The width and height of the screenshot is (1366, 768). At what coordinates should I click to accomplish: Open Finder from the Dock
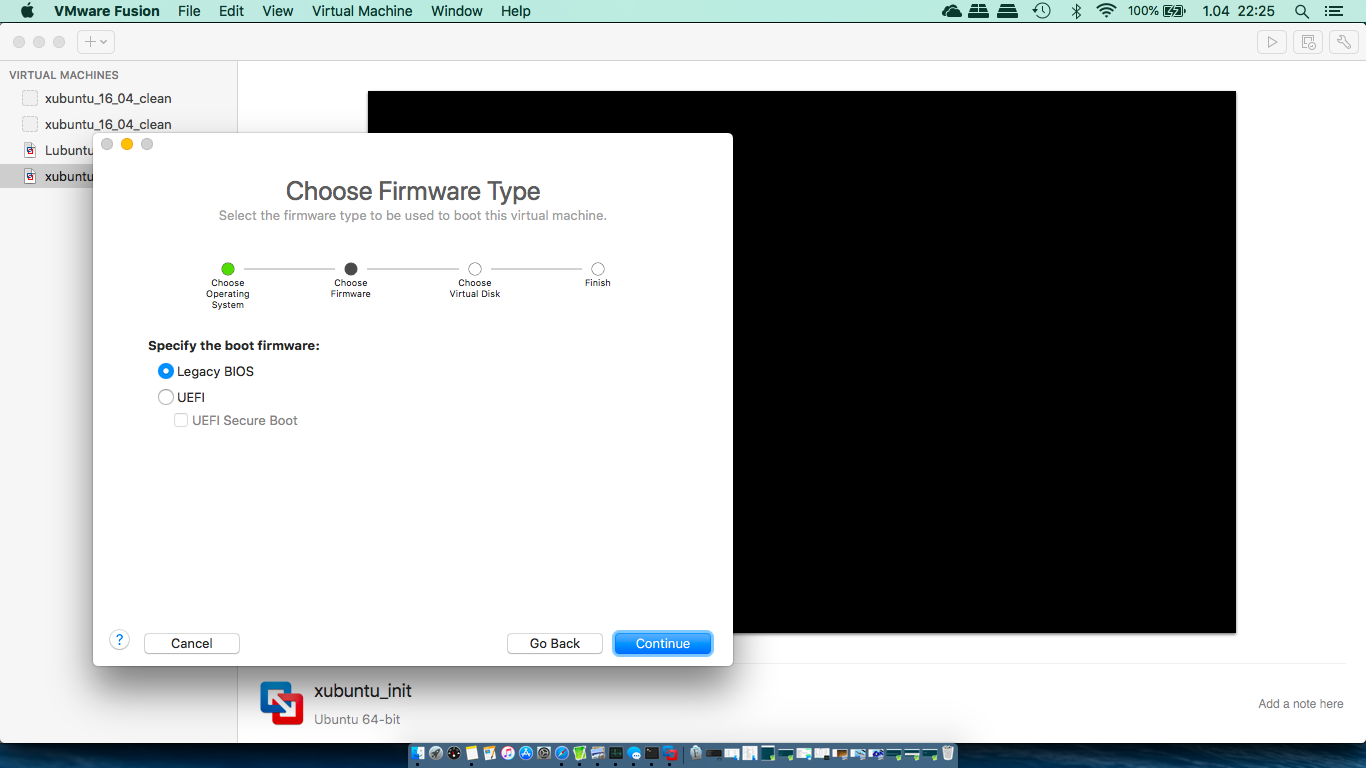pyautogui.click(x=418, y=753)
